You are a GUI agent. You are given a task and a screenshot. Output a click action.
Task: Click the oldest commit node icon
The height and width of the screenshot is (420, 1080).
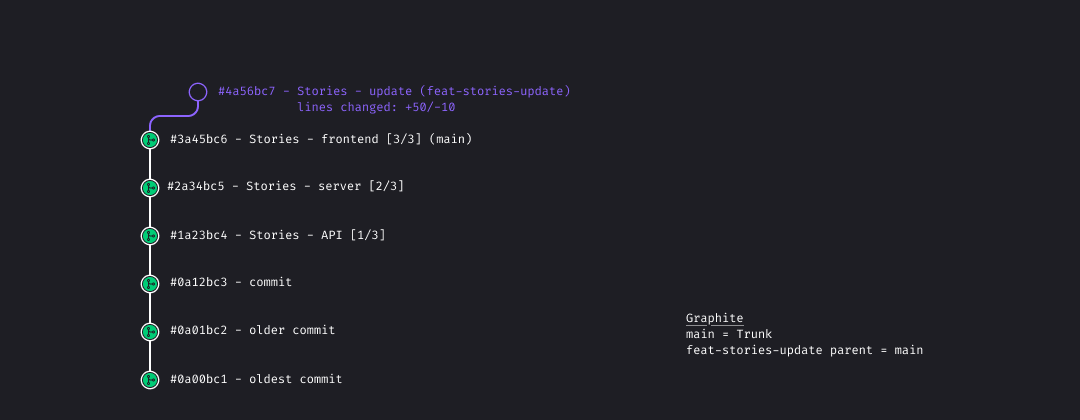click(150, 380)
